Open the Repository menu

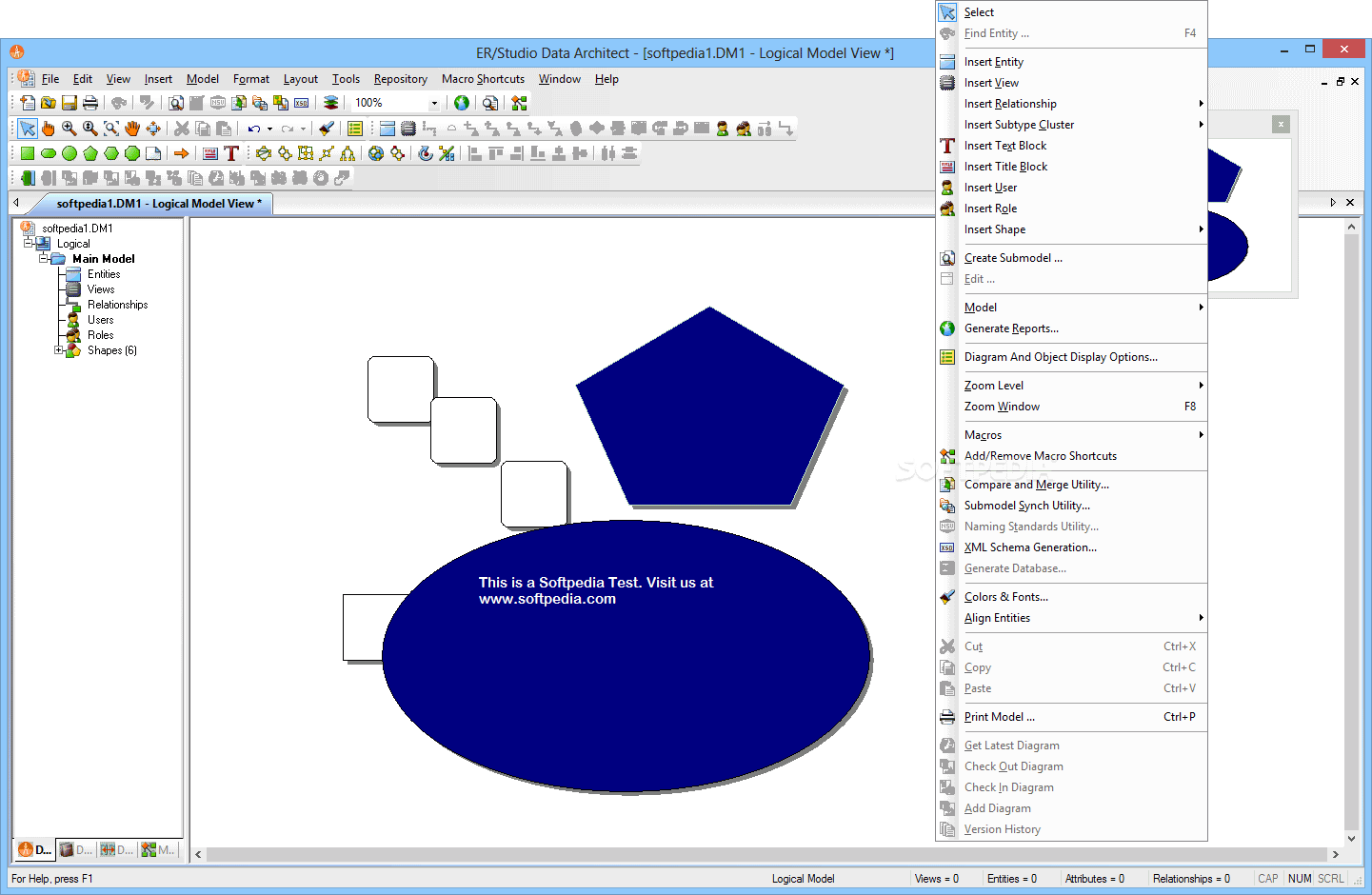[400, 79]
